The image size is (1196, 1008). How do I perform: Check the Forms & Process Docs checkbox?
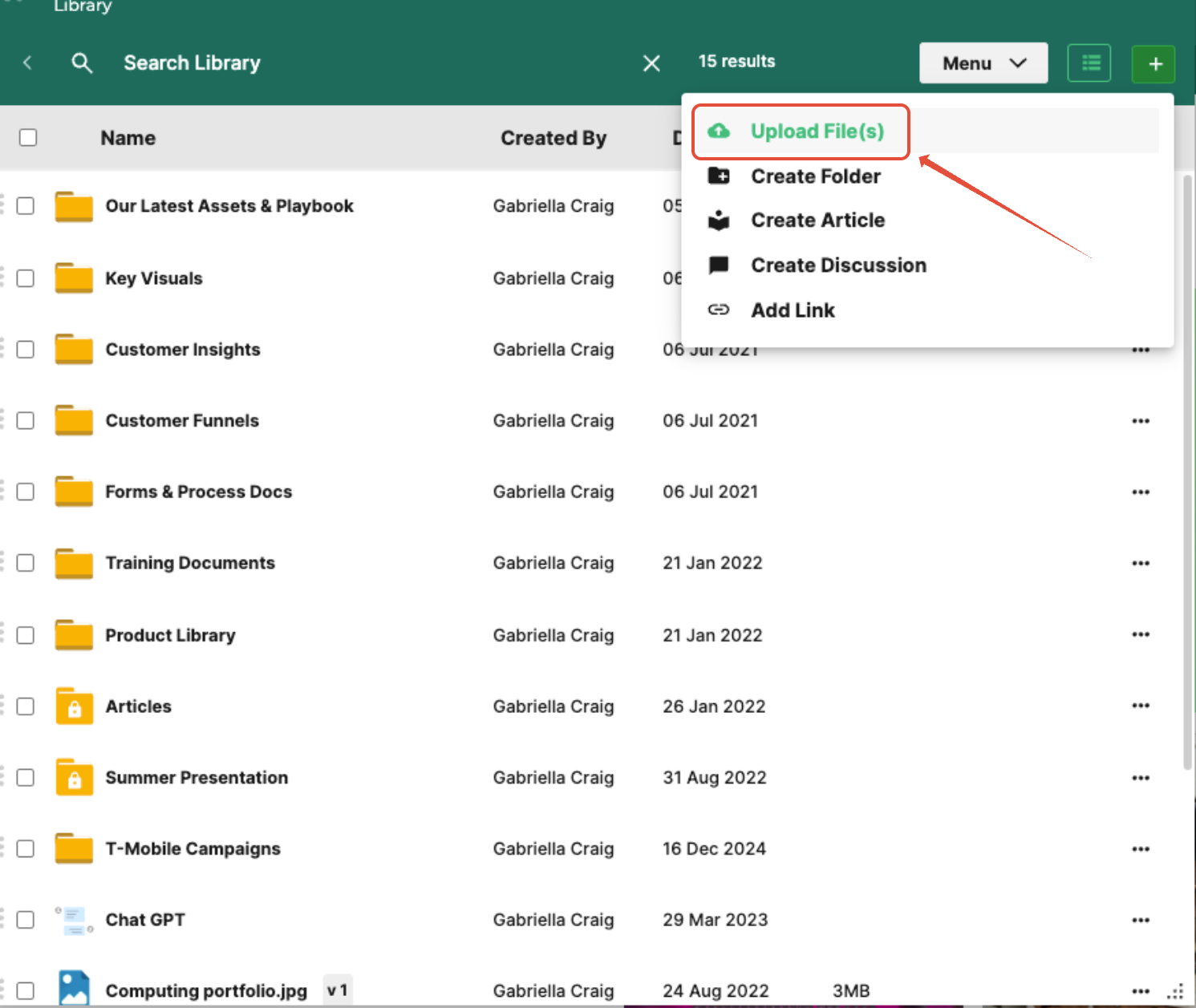click(26, 492)
